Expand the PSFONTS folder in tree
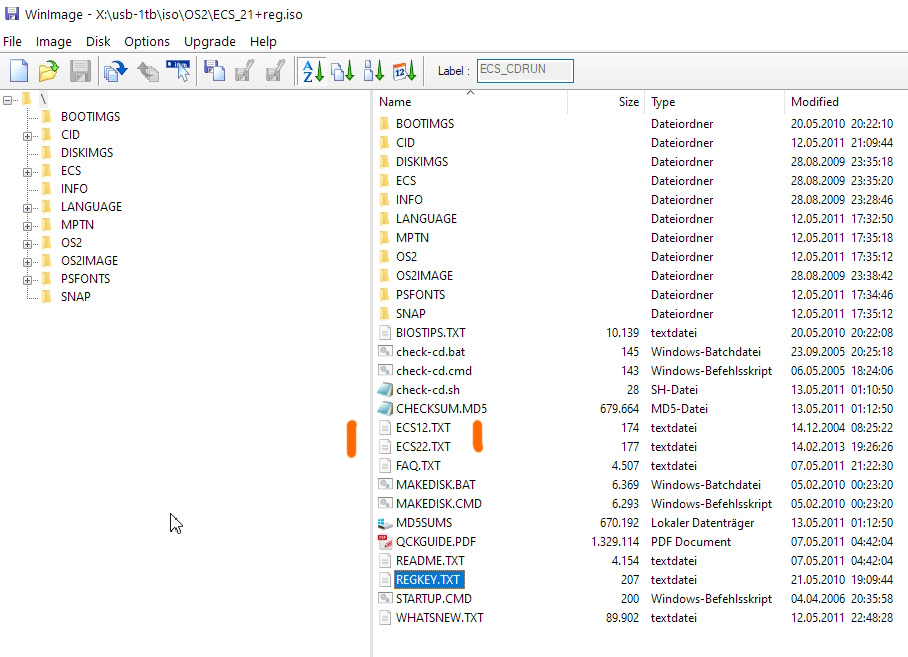The width and height of the screenshot is (908, 657). coord(27,280)
